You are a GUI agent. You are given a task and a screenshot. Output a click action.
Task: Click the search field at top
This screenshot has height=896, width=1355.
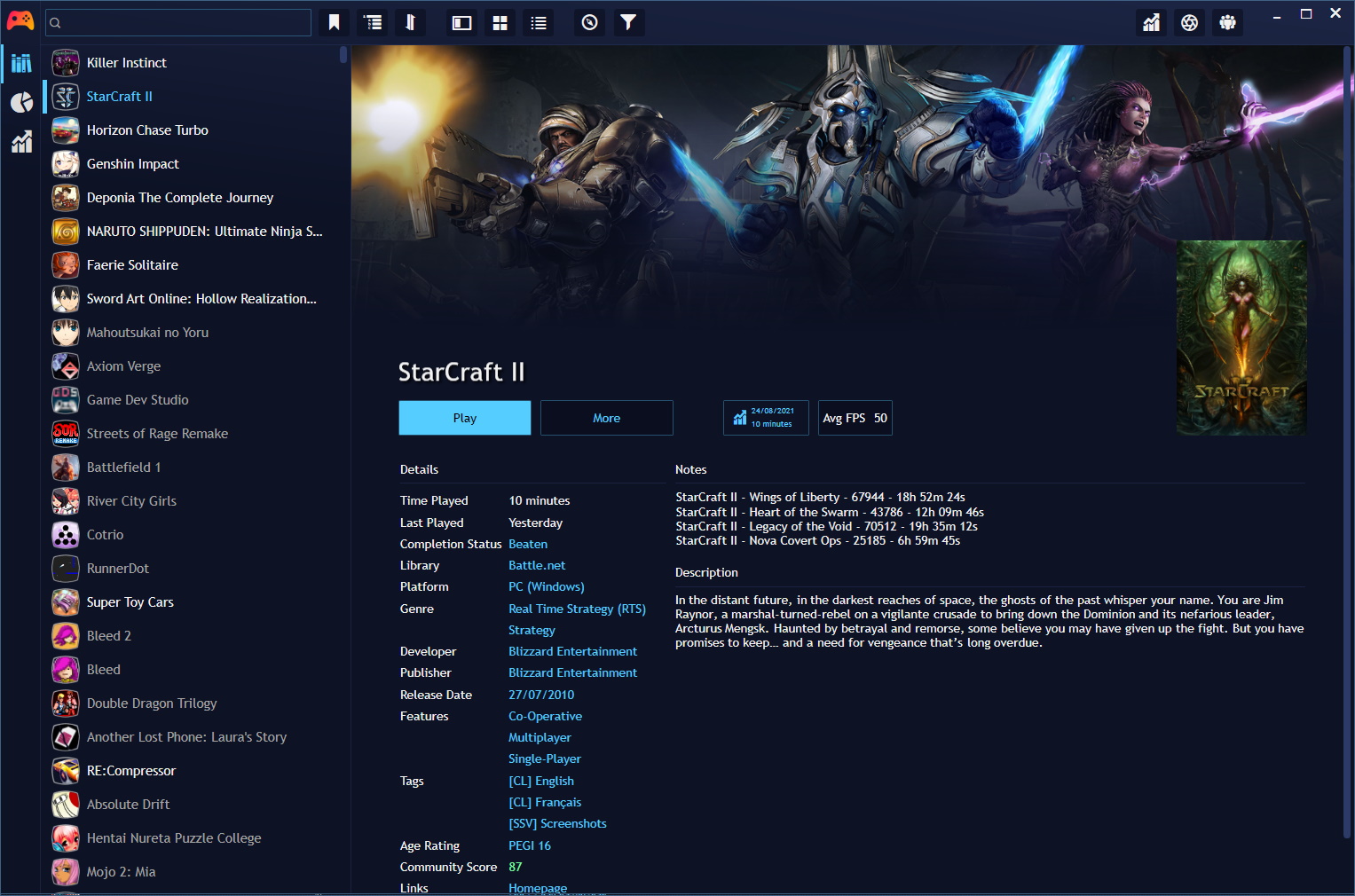(178, 22)
